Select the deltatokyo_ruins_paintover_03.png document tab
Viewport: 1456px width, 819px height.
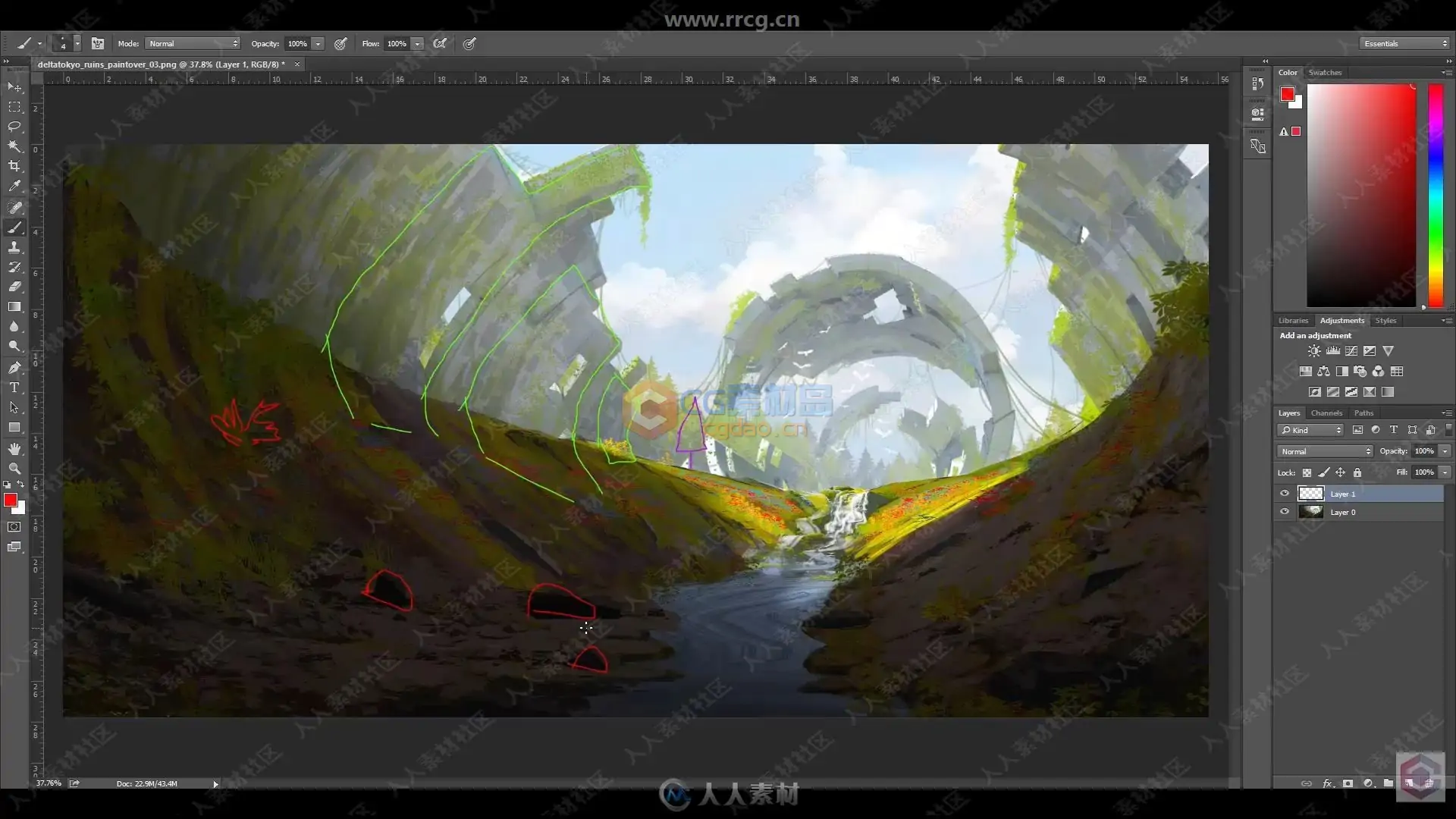[x=161, y=64]
